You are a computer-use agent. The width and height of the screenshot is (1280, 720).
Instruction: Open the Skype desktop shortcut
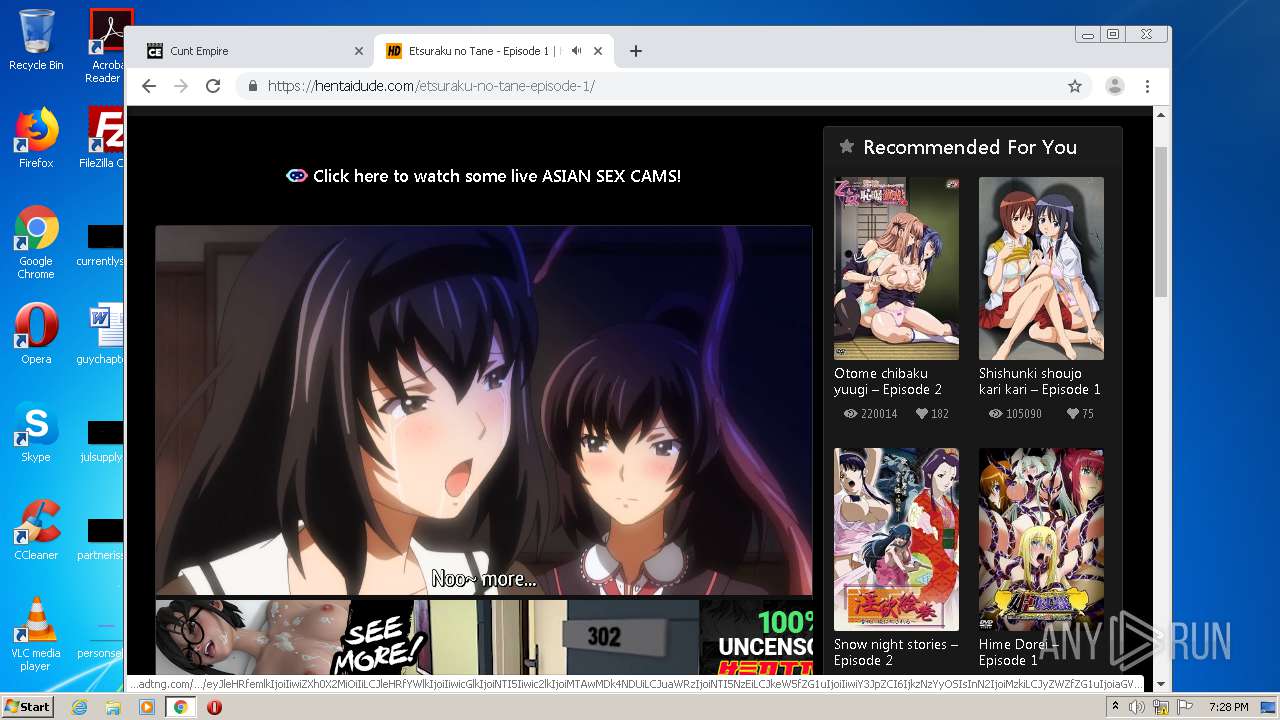coord(36,432)
